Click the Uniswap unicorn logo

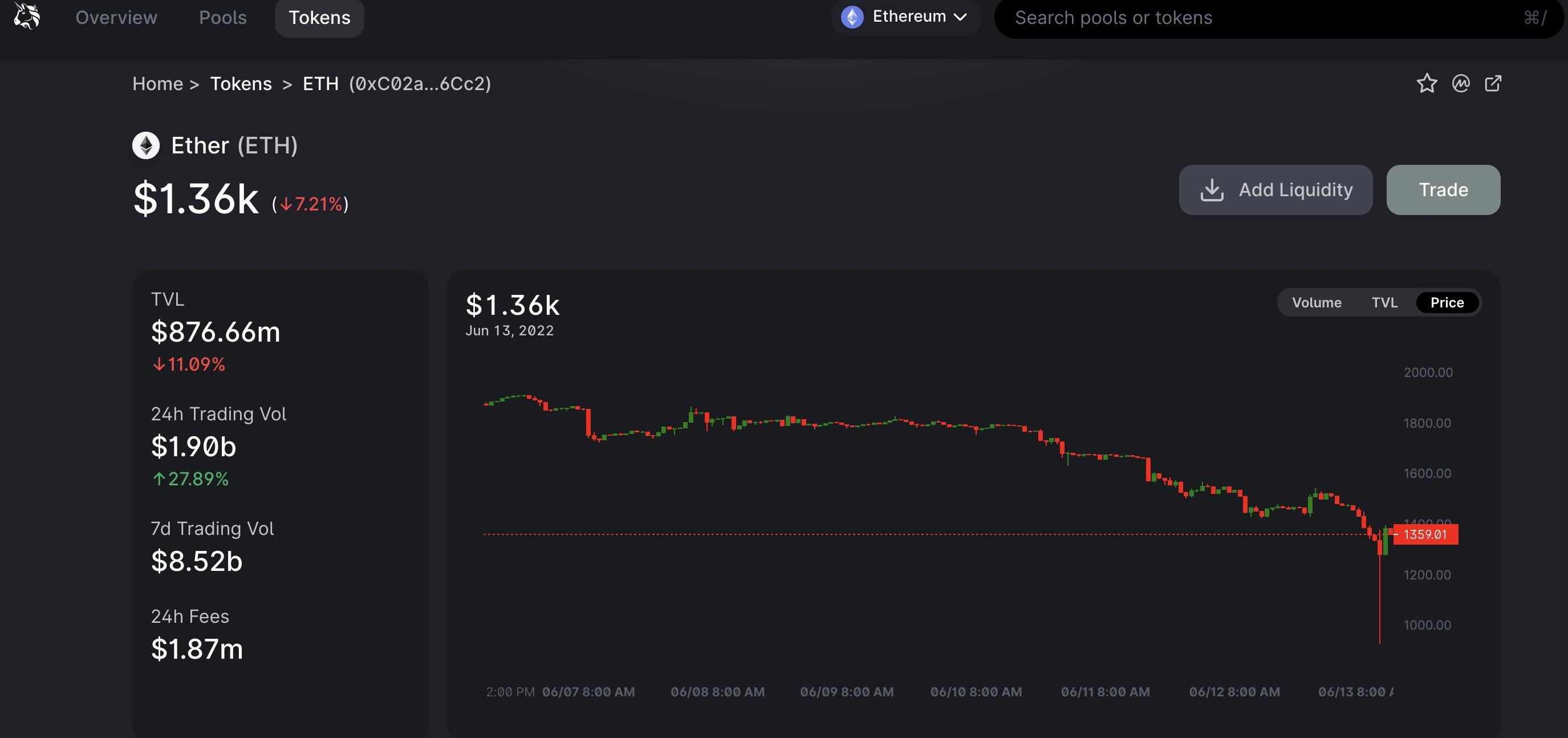point(27,16)
